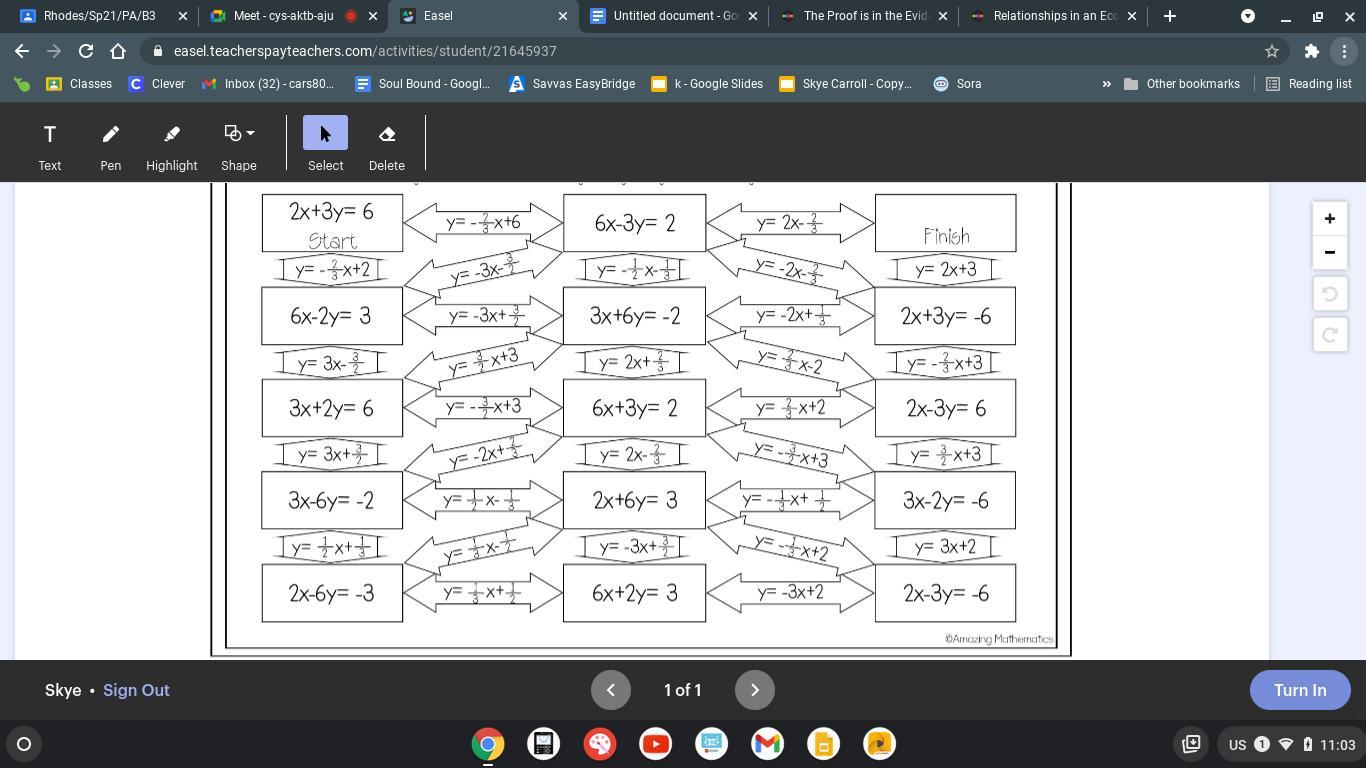
Task: Open the tab search dropdown
Action: (1248, 16)
